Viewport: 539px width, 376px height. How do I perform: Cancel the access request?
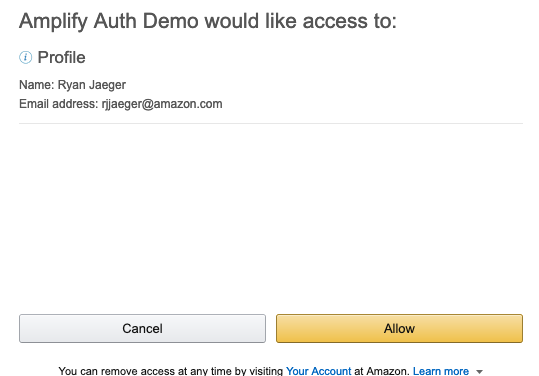pyautogui.click(x=142, y=328)
